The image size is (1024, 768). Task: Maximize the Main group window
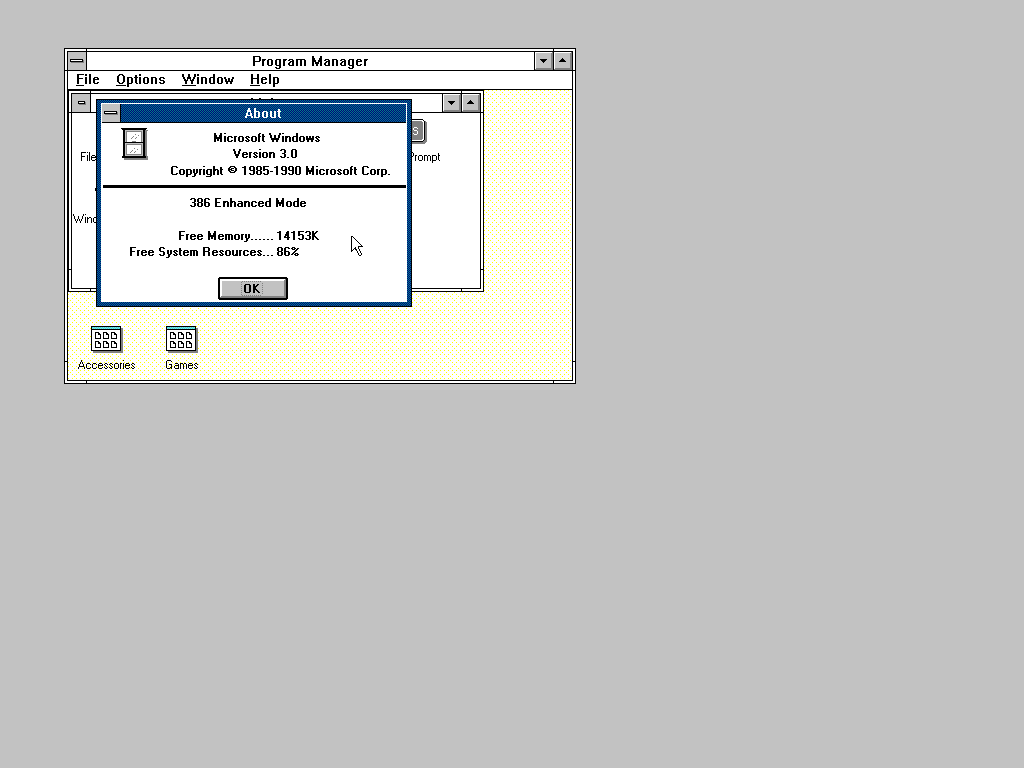470,103
